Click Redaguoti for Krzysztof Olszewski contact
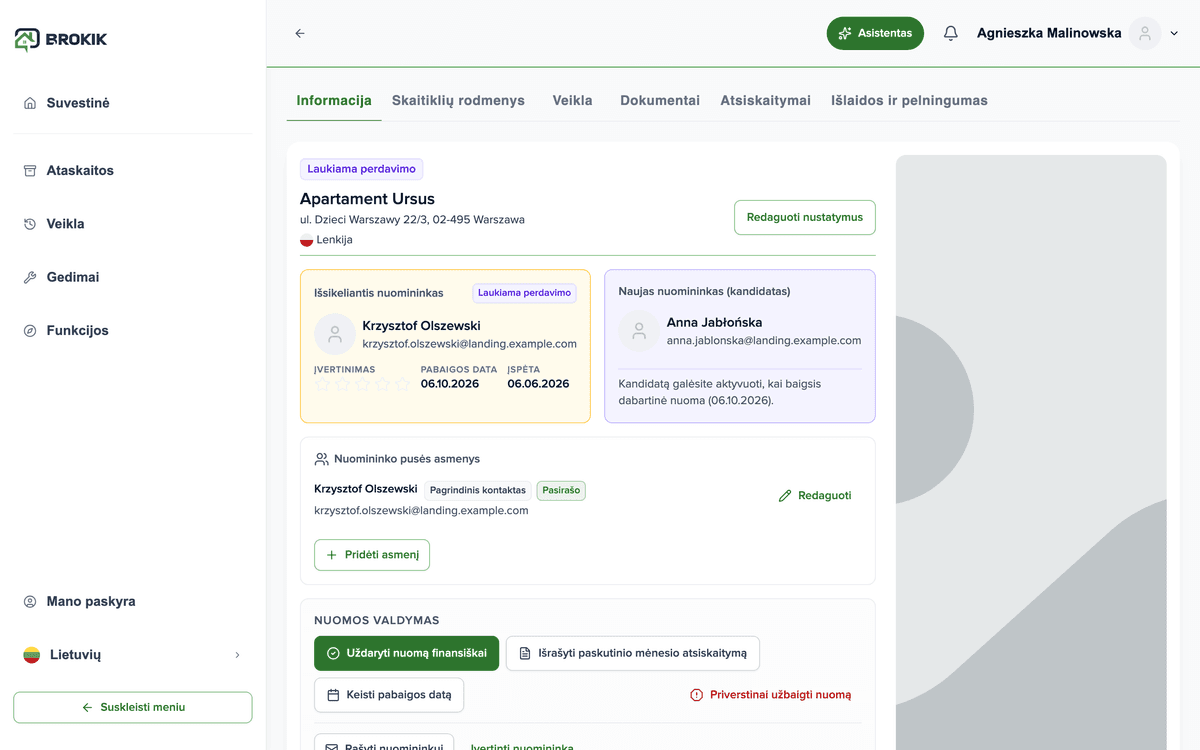The height and width of the screenshot is (750, 1200). [x=815, y=496]
